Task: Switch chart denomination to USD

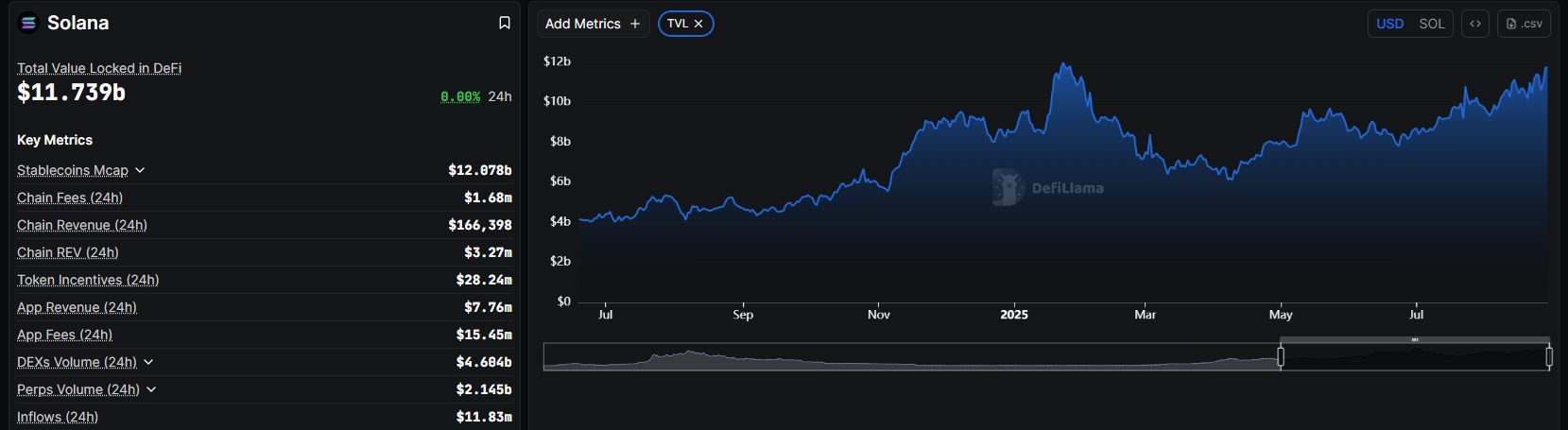Action: (1389, 24)
